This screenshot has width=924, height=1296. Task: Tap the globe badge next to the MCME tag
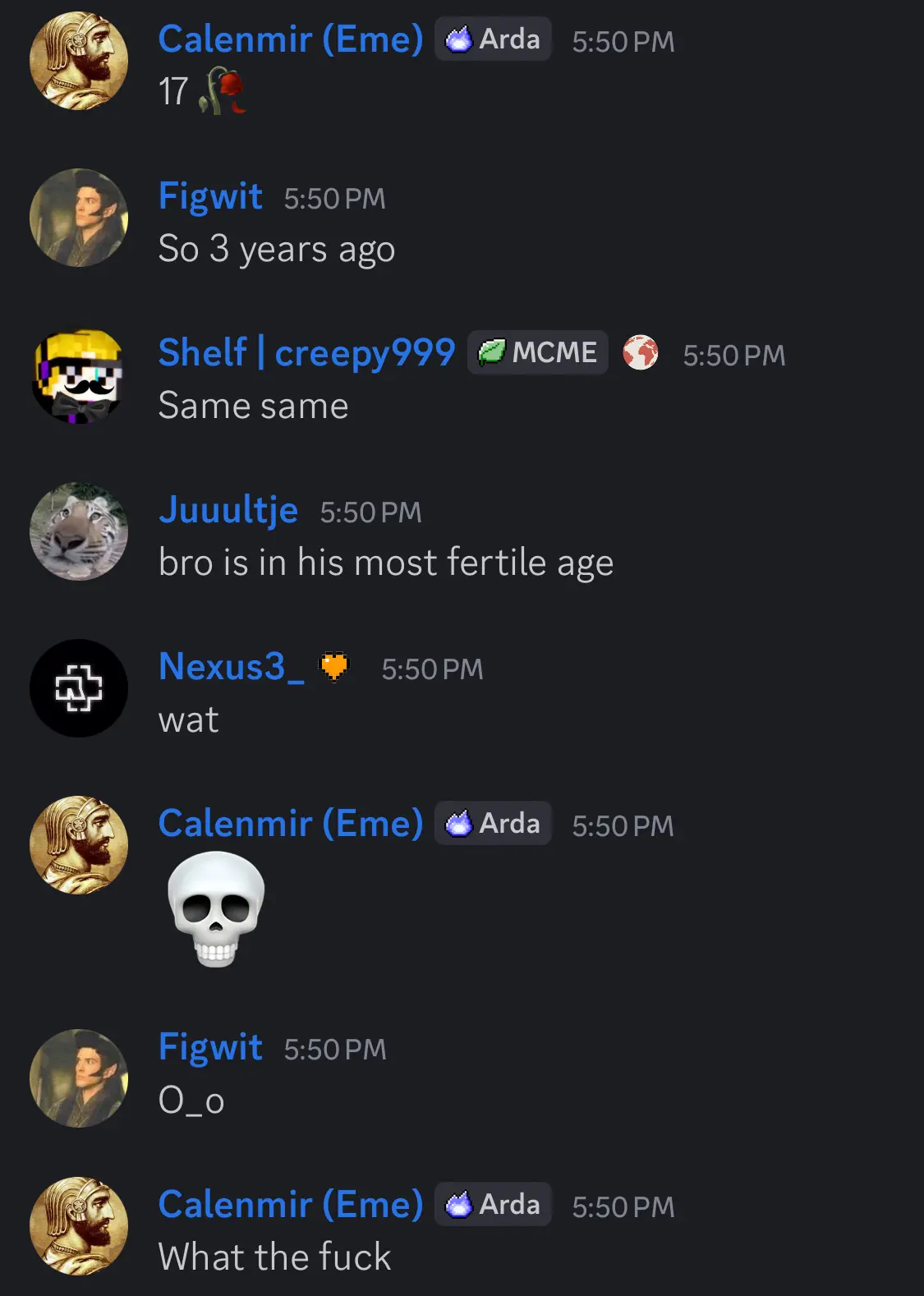(x=640, y=353)
